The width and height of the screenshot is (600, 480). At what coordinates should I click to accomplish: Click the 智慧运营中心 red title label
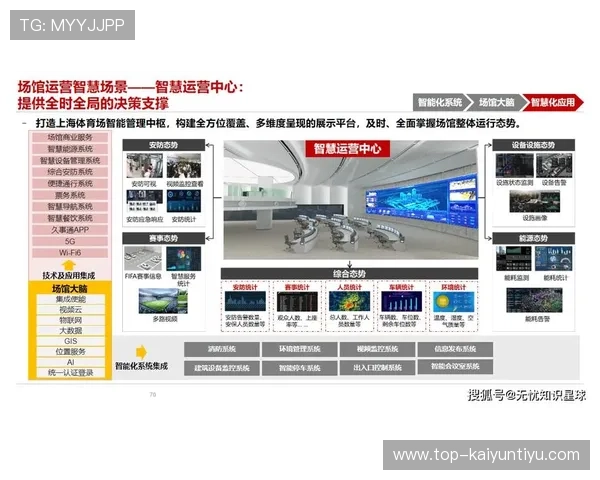[347, 149]
